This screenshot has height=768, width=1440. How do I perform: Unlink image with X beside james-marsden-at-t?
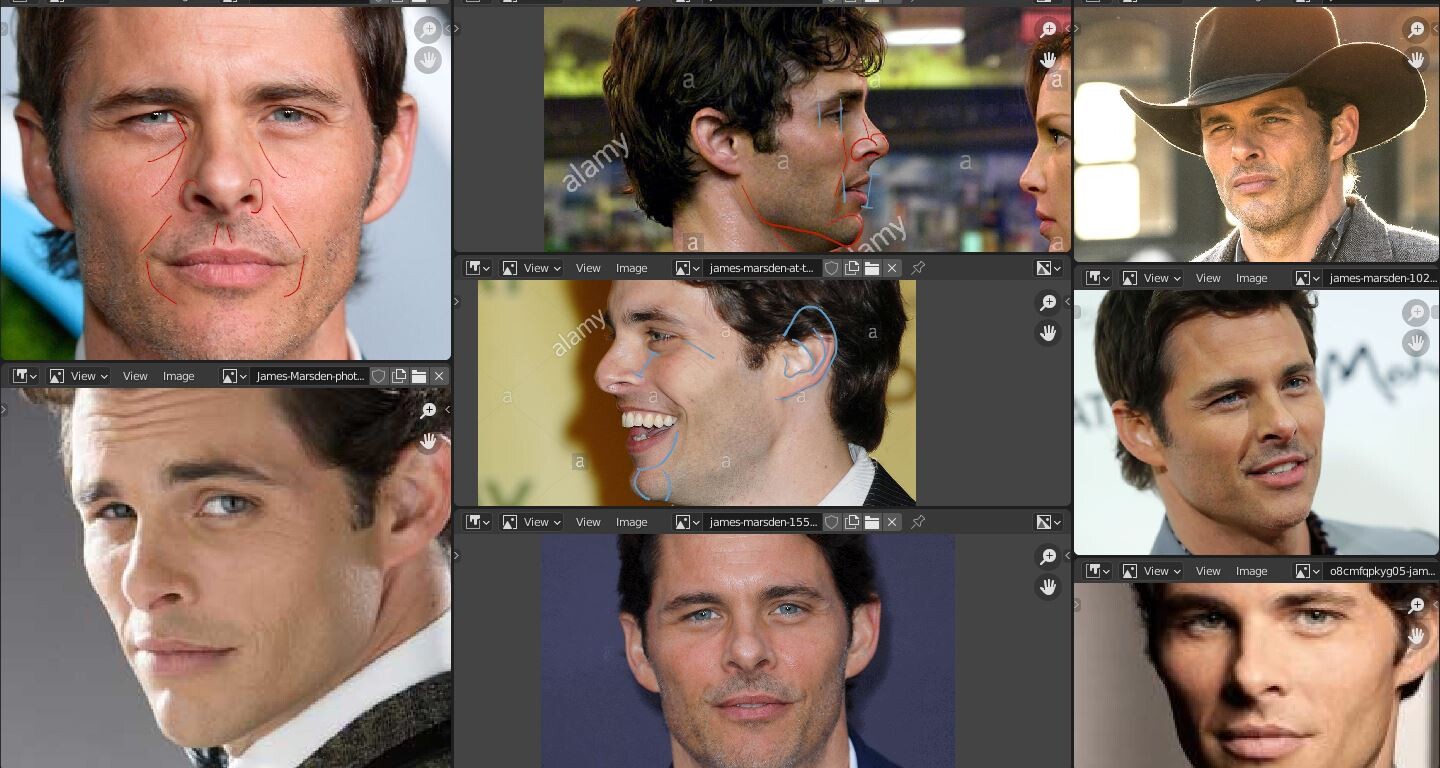pos(892,268)
